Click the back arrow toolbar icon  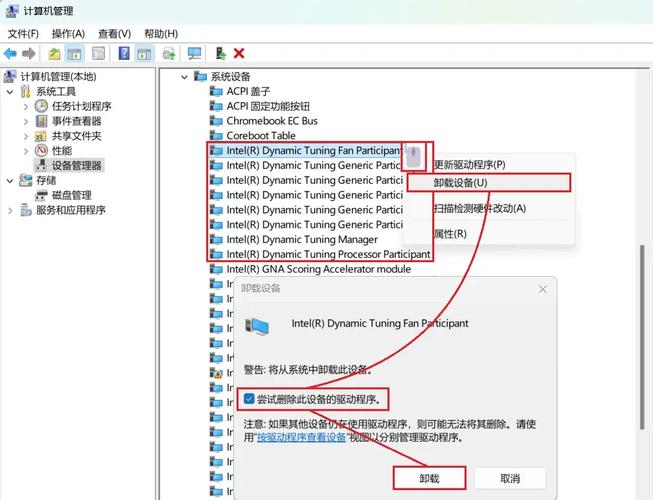click(x=11, y=53)
